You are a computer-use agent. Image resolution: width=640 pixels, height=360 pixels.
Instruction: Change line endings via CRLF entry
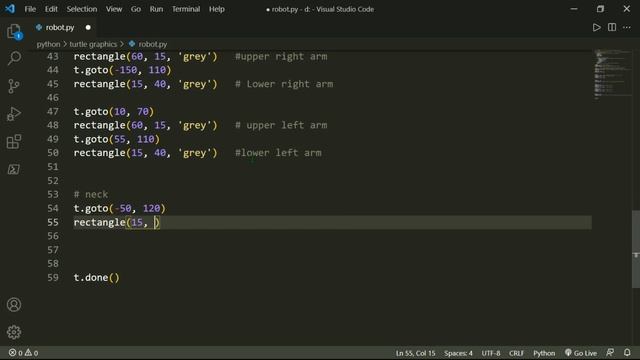click(x=516, y=353)
